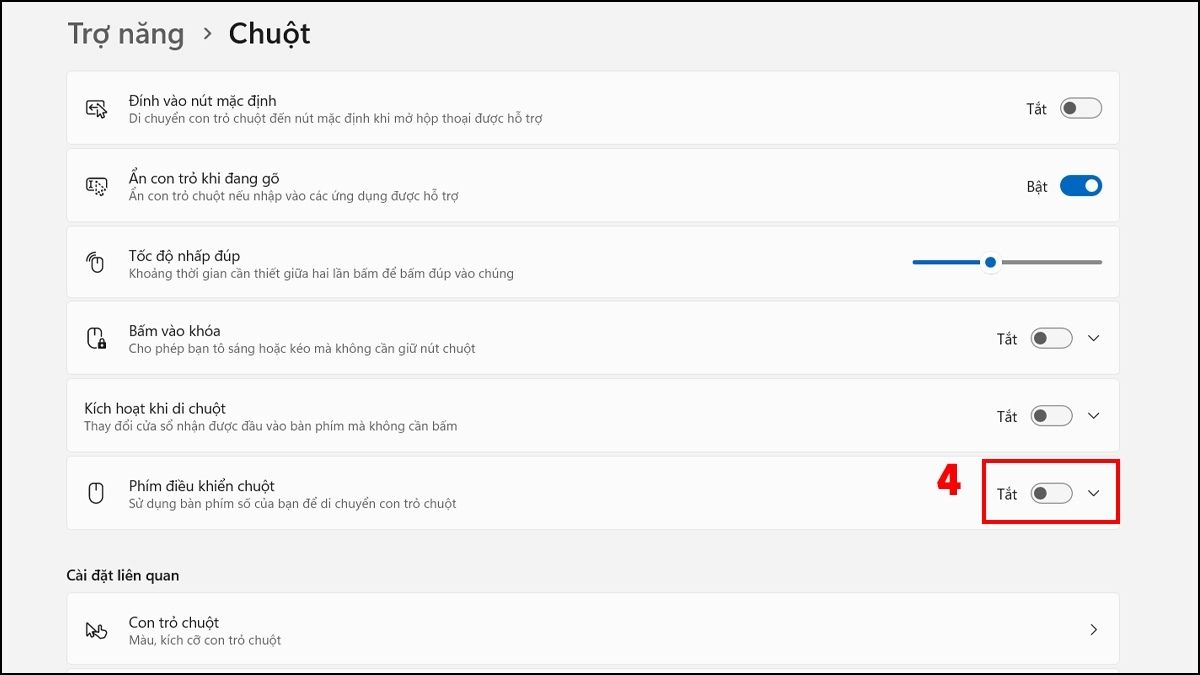This screenshot has height=675, width=1200.
Task: Disable Ẩn con trỏ khi đang gõ
Action: pos(1081,185)
